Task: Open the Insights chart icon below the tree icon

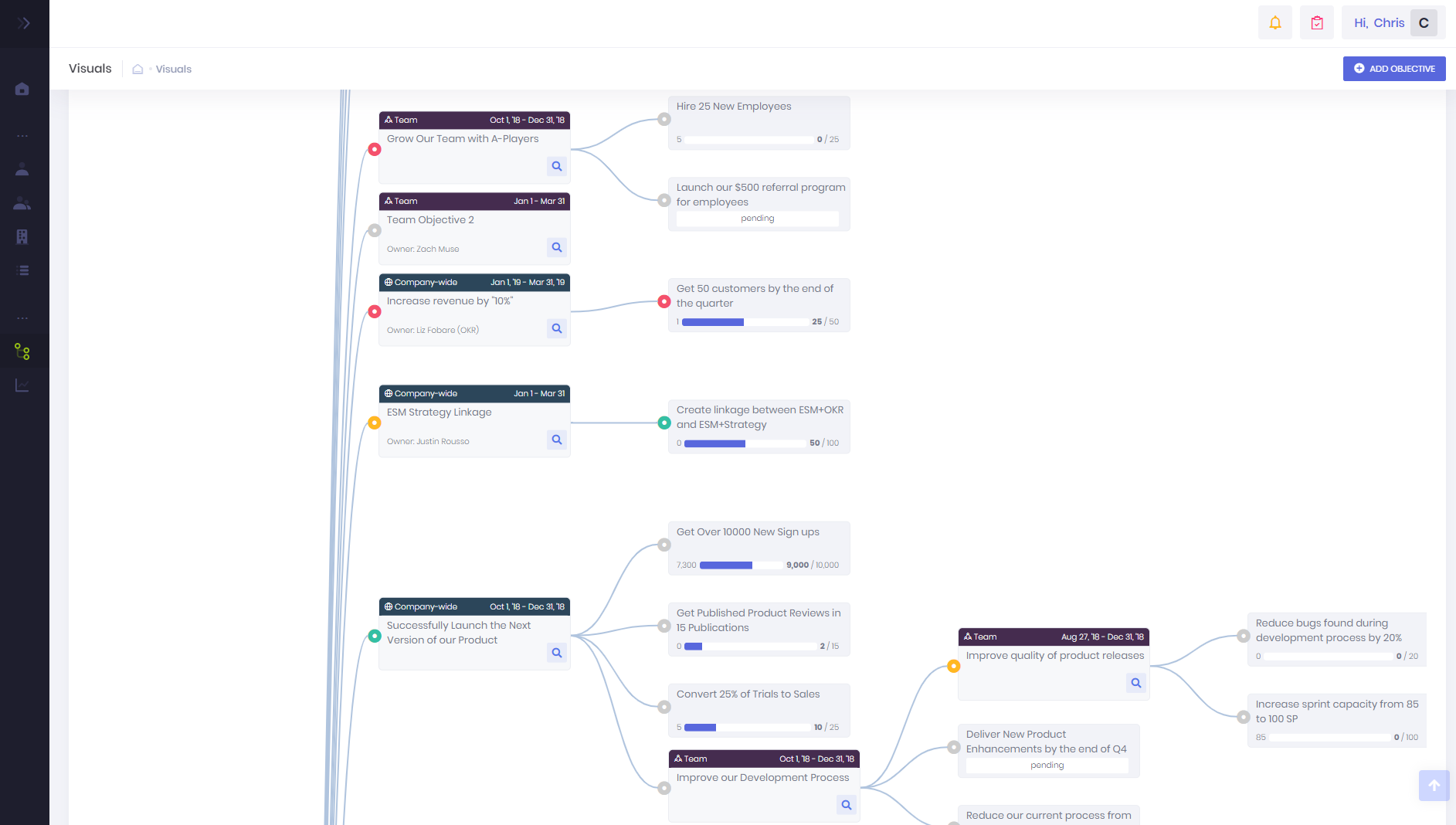Action: click(x=22, y=385)
